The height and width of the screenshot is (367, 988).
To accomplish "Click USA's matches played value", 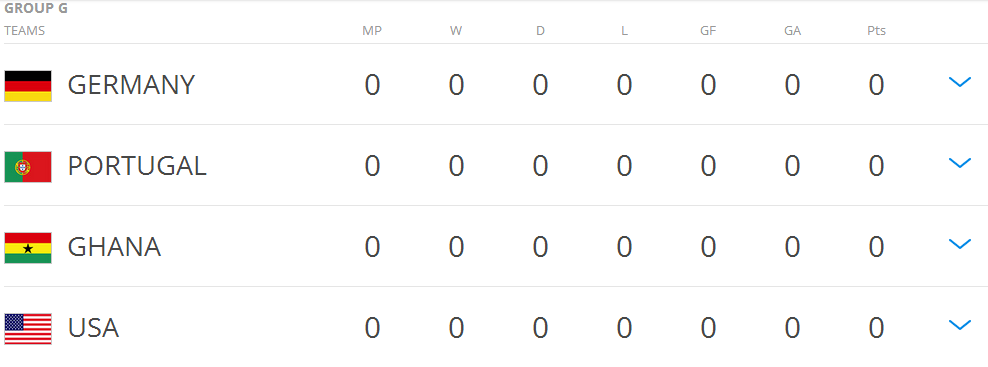I will pos(372,328).
